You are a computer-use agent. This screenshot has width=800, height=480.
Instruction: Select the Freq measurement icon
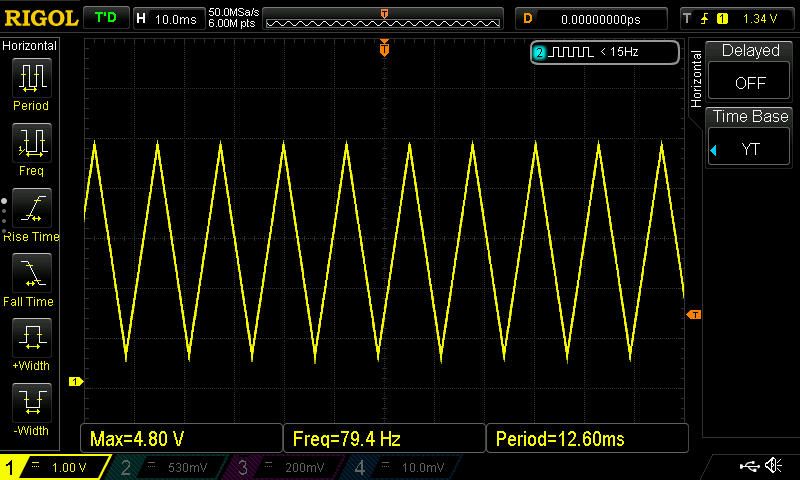(31, 143)
